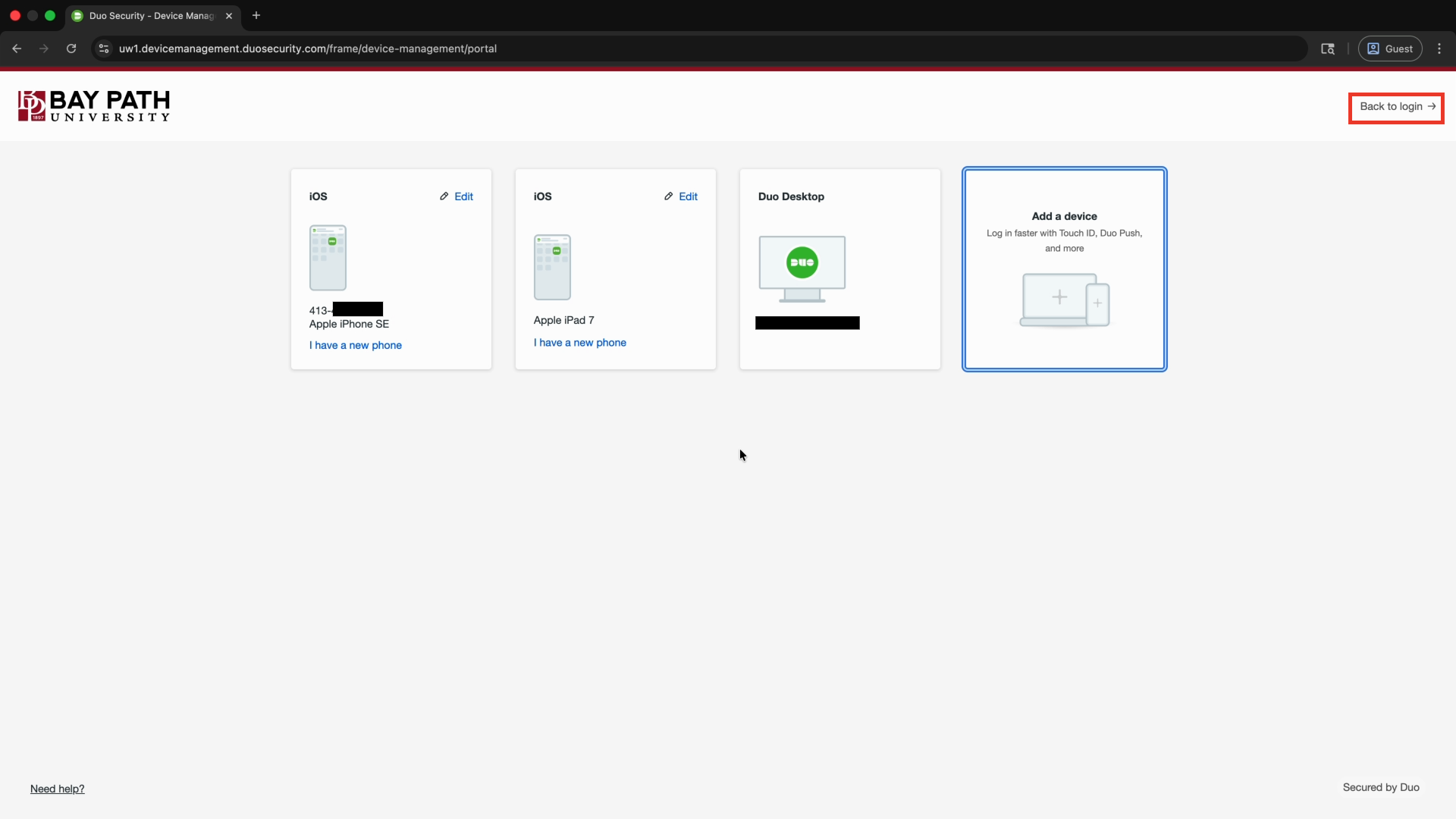Click the pencil icon on iPhone SE card

(444, 196)
